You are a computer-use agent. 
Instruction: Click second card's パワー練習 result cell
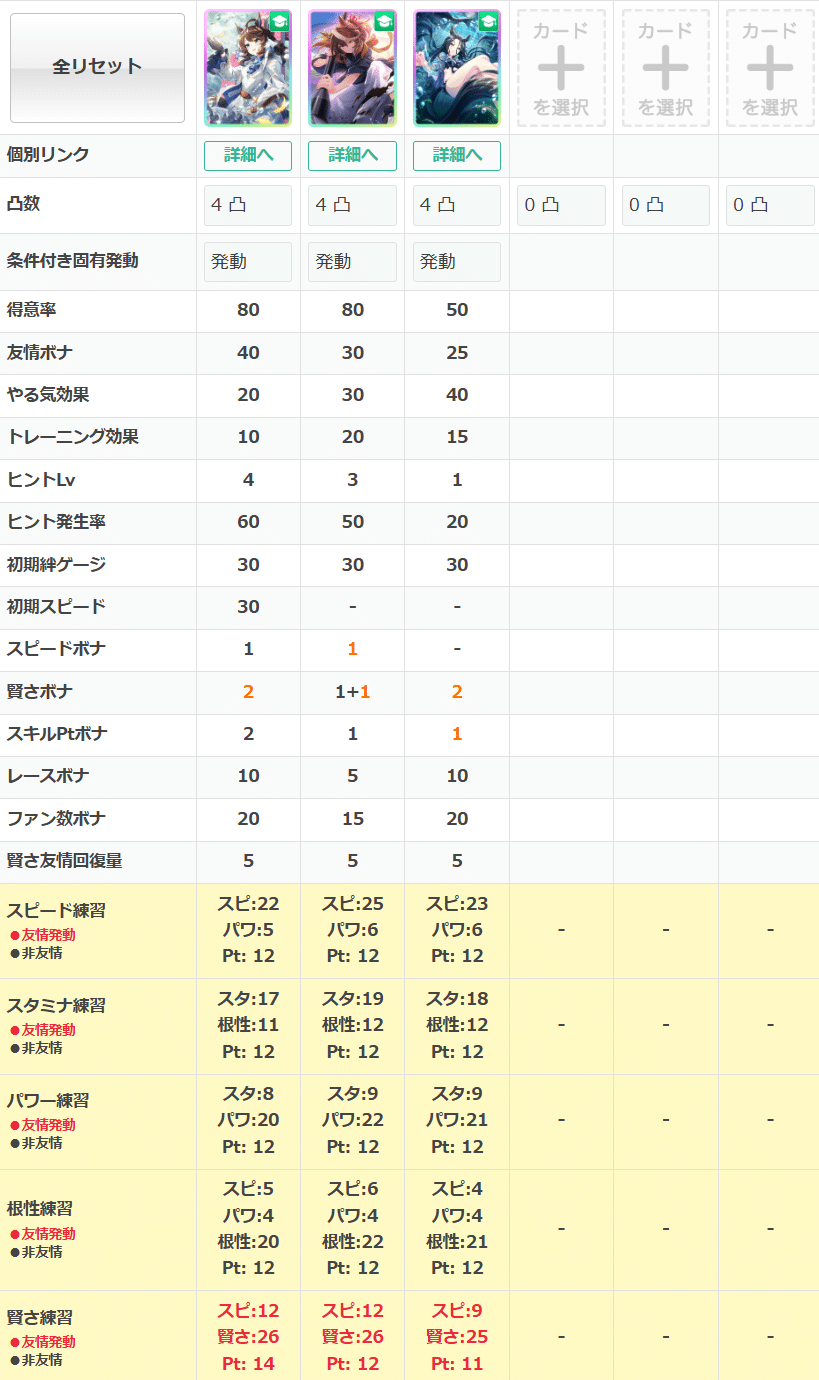coord(352,1120)
